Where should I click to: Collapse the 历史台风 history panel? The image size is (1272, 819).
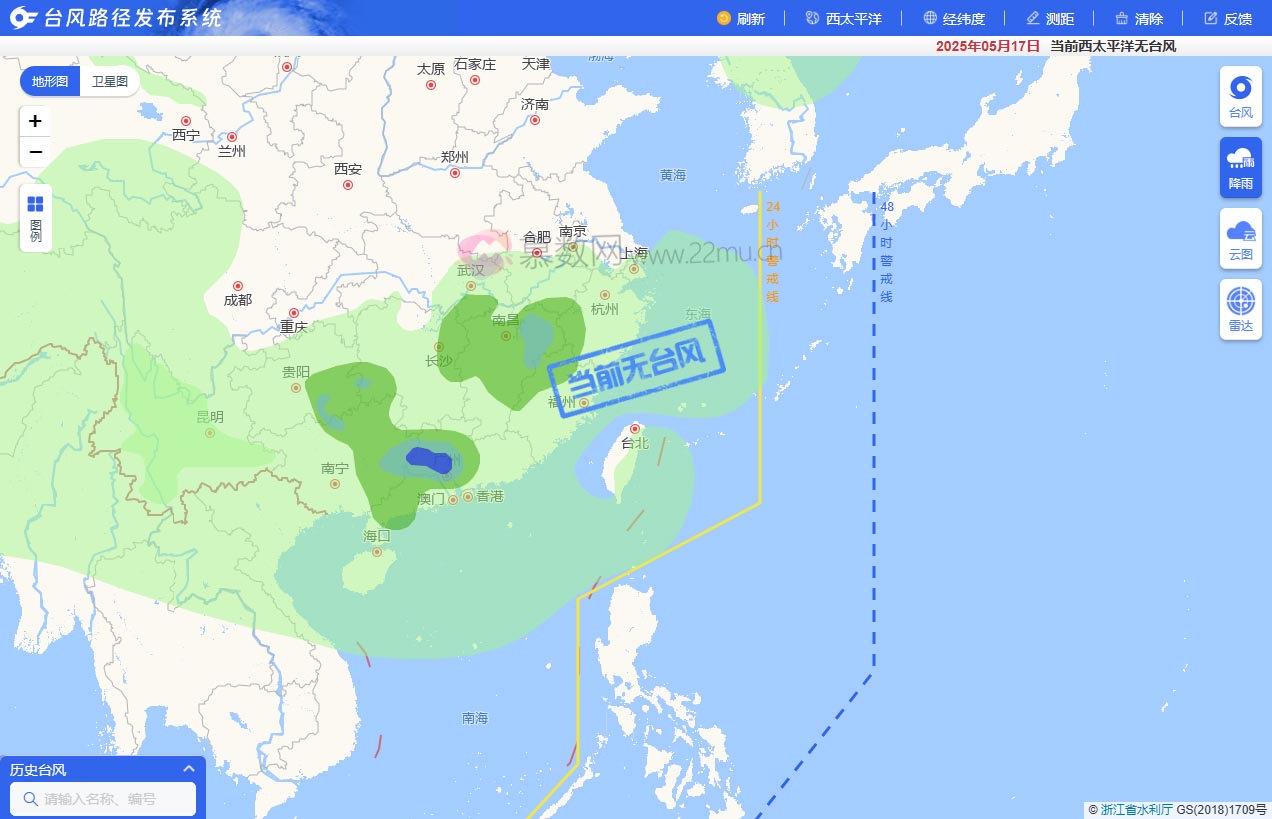point(187,769)
